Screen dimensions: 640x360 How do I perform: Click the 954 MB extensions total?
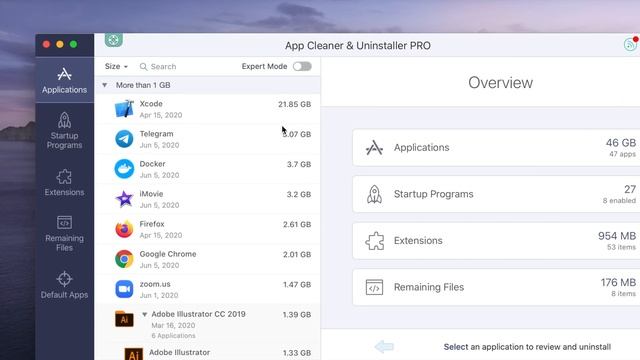pos(617,236)
